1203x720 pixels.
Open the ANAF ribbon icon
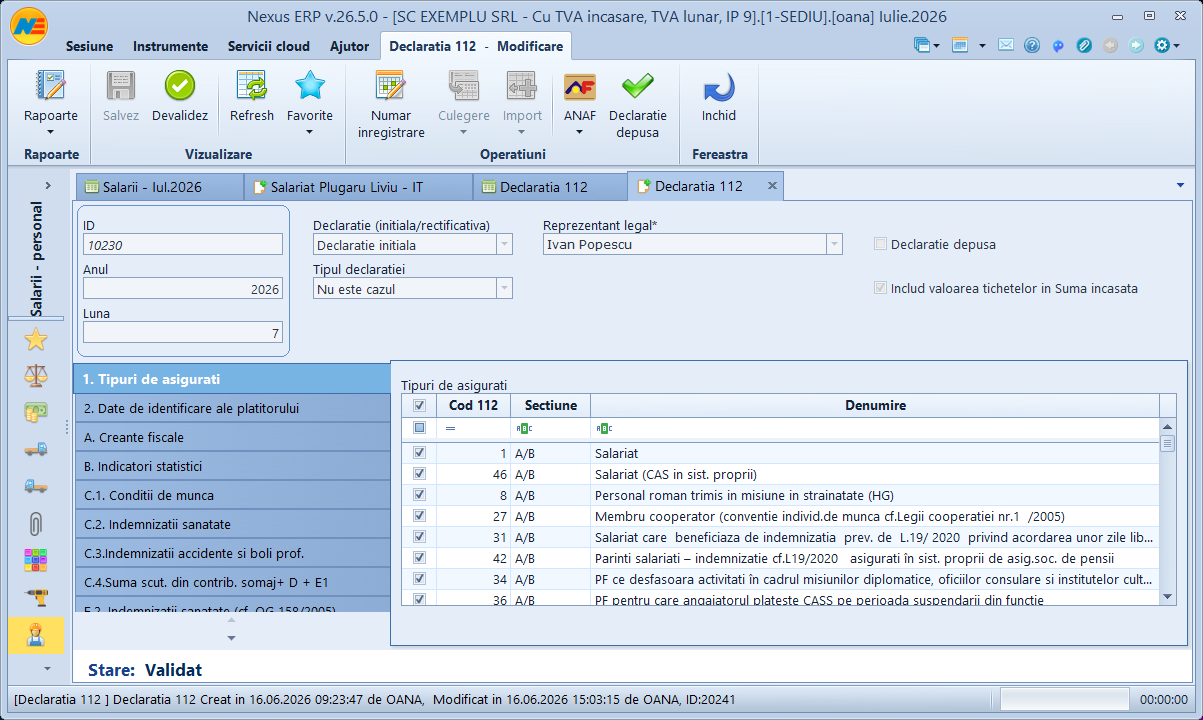pyautogui.click(x=580, y=87)
